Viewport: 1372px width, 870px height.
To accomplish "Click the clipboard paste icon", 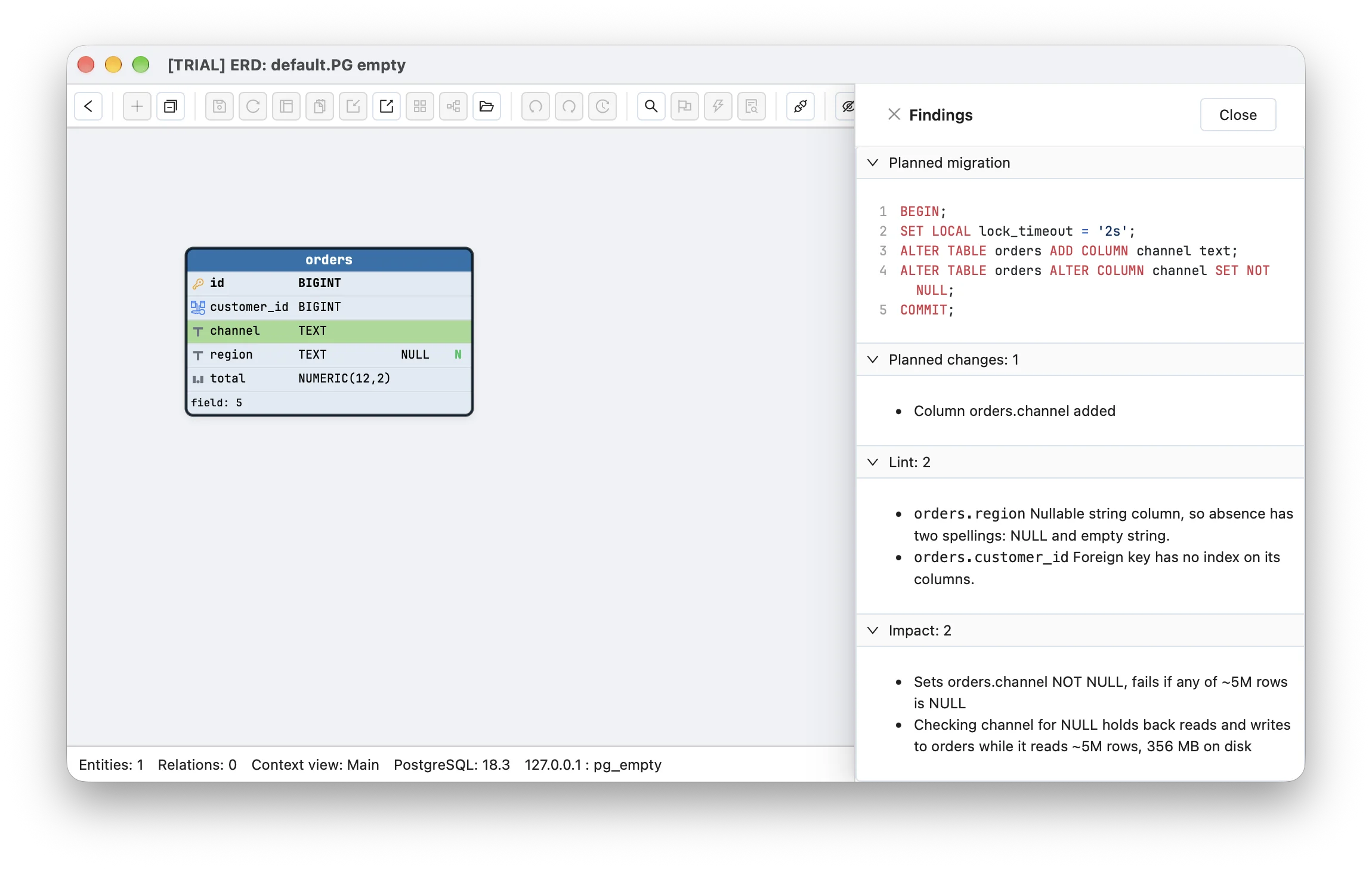I will tap(320, 106).
